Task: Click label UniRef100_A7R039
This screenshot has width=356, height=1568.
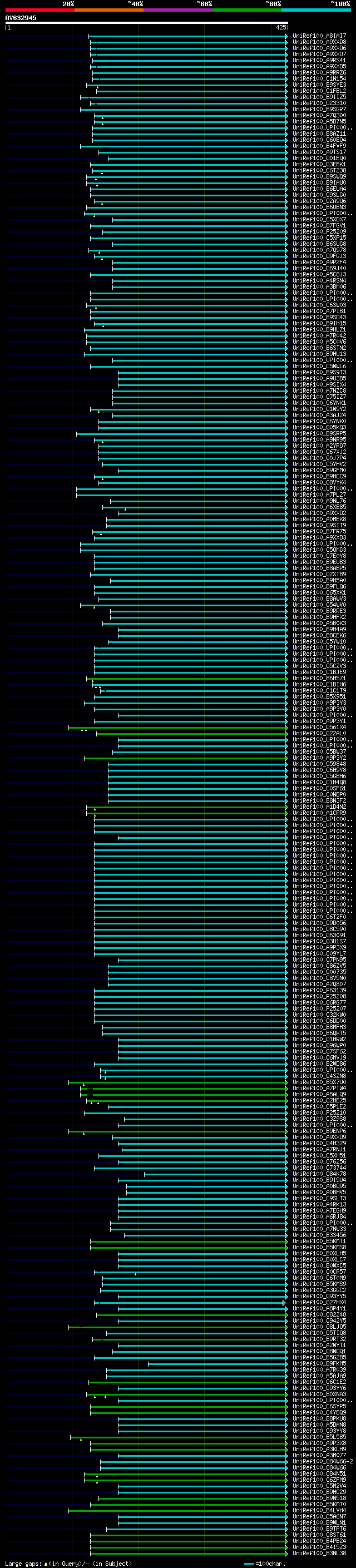Action: tap(319, 1369)
